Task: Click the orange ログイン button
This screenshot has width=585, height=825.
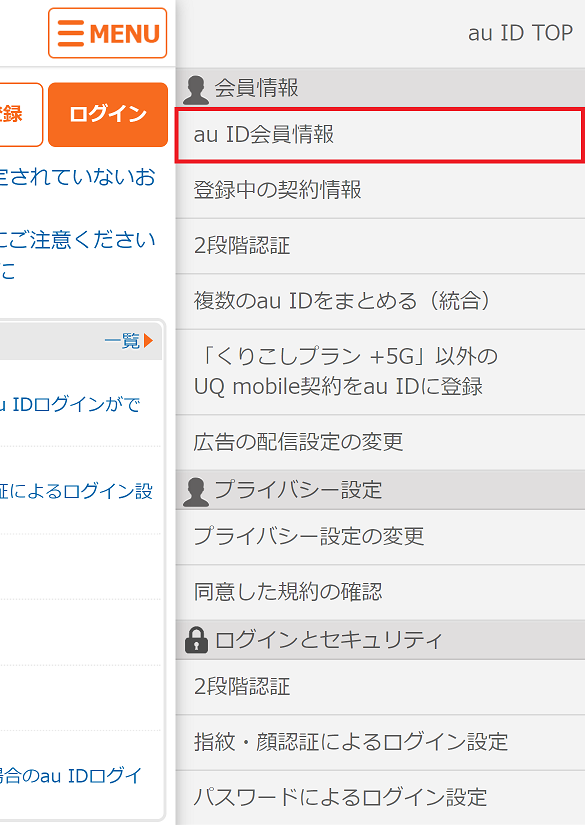Action: [x=108, y=114]
